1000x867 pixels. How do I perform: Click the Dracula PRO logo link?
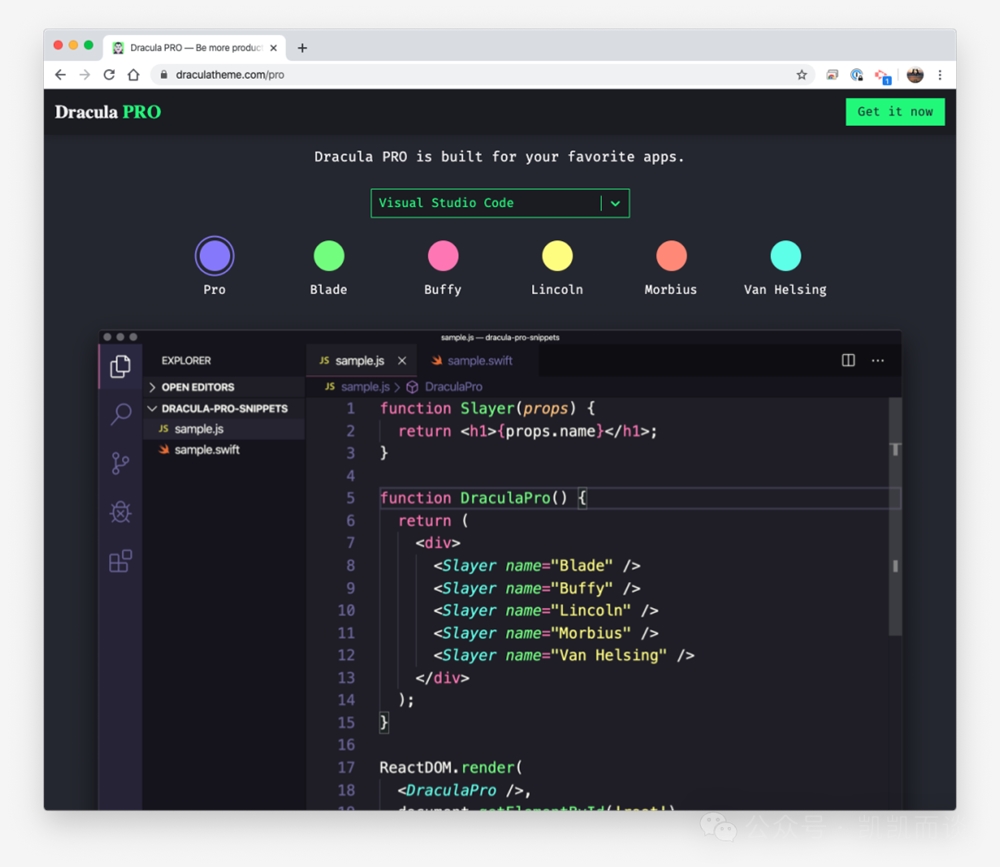point(108,112)
